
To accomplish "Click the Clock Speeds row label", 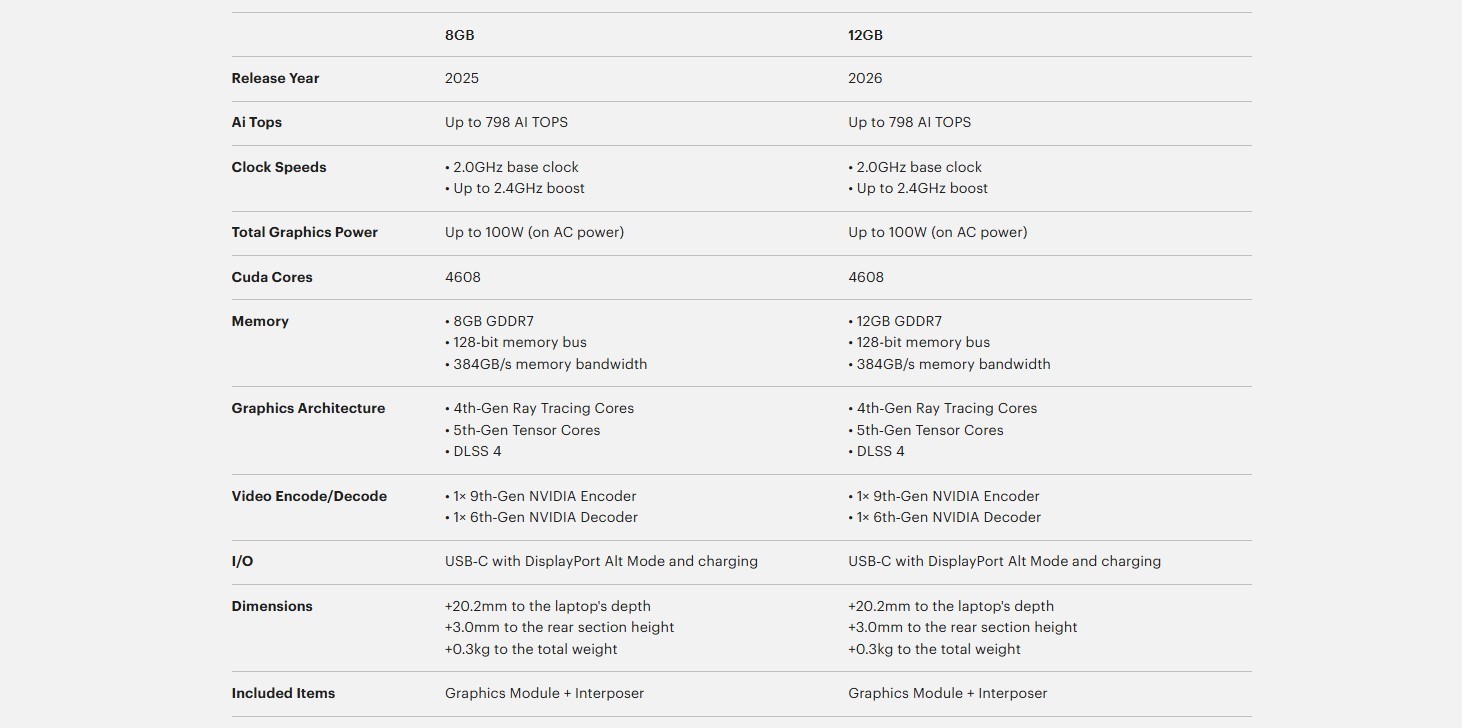I will tap(278, 167).
